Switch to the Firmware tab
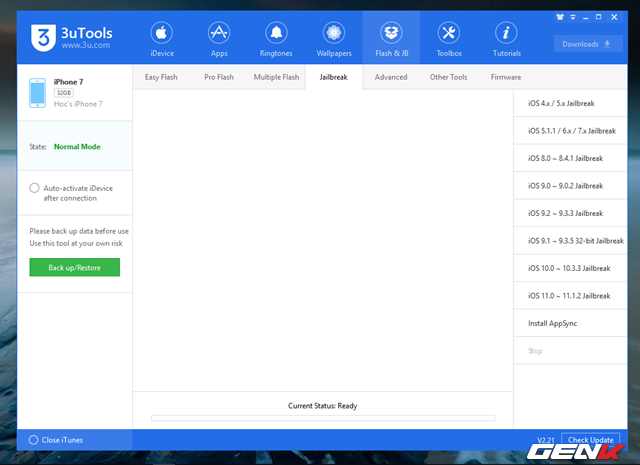The width and height of the screenshot is (640, 465). tap(506, 77)
